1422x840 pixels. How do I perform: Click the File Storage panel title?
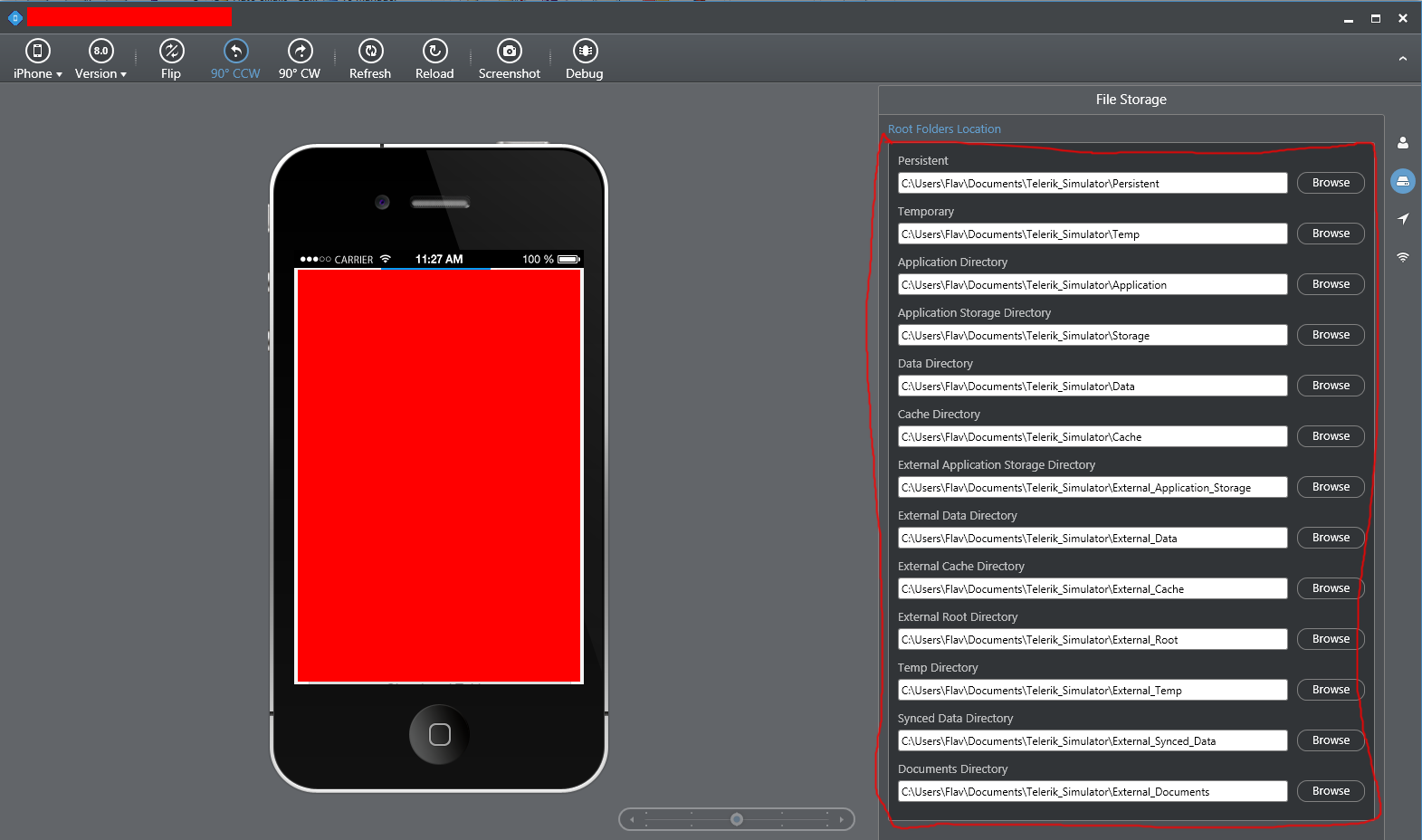pos(1131,100)
